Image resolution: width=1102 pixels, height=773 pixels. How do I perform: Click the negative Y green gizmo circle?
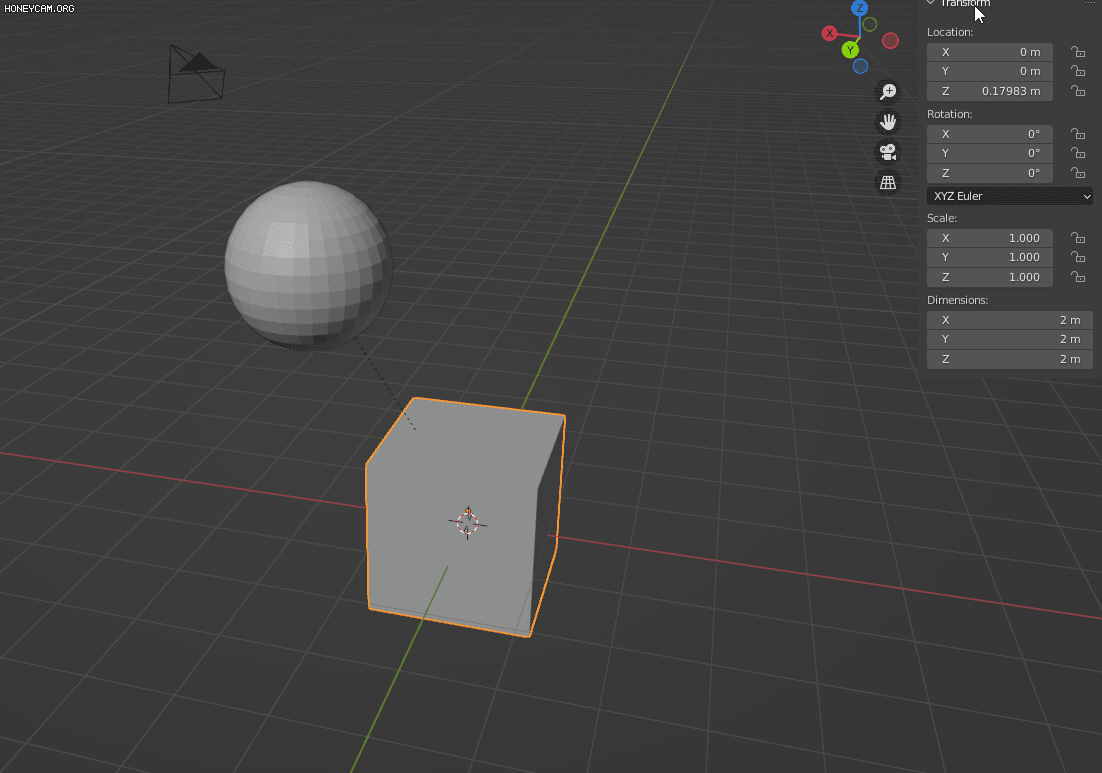point(869,25)
